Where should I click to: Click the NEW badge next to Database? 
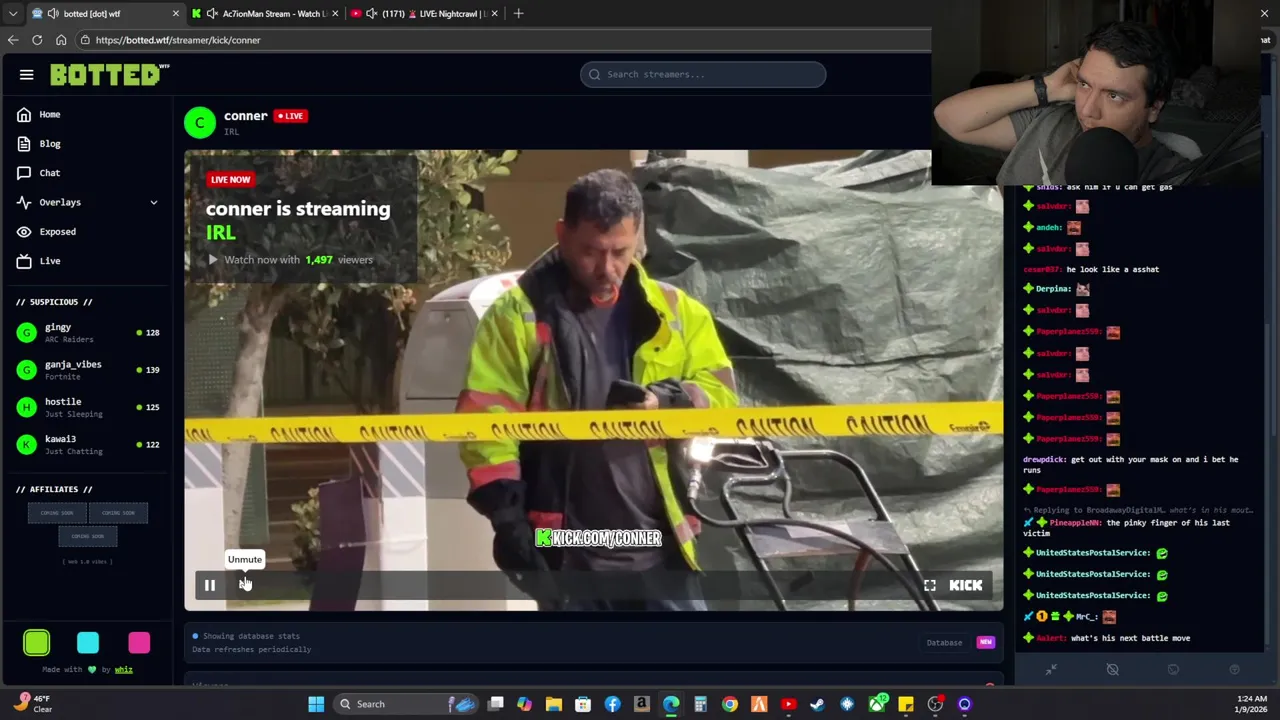tap(986, 643)
